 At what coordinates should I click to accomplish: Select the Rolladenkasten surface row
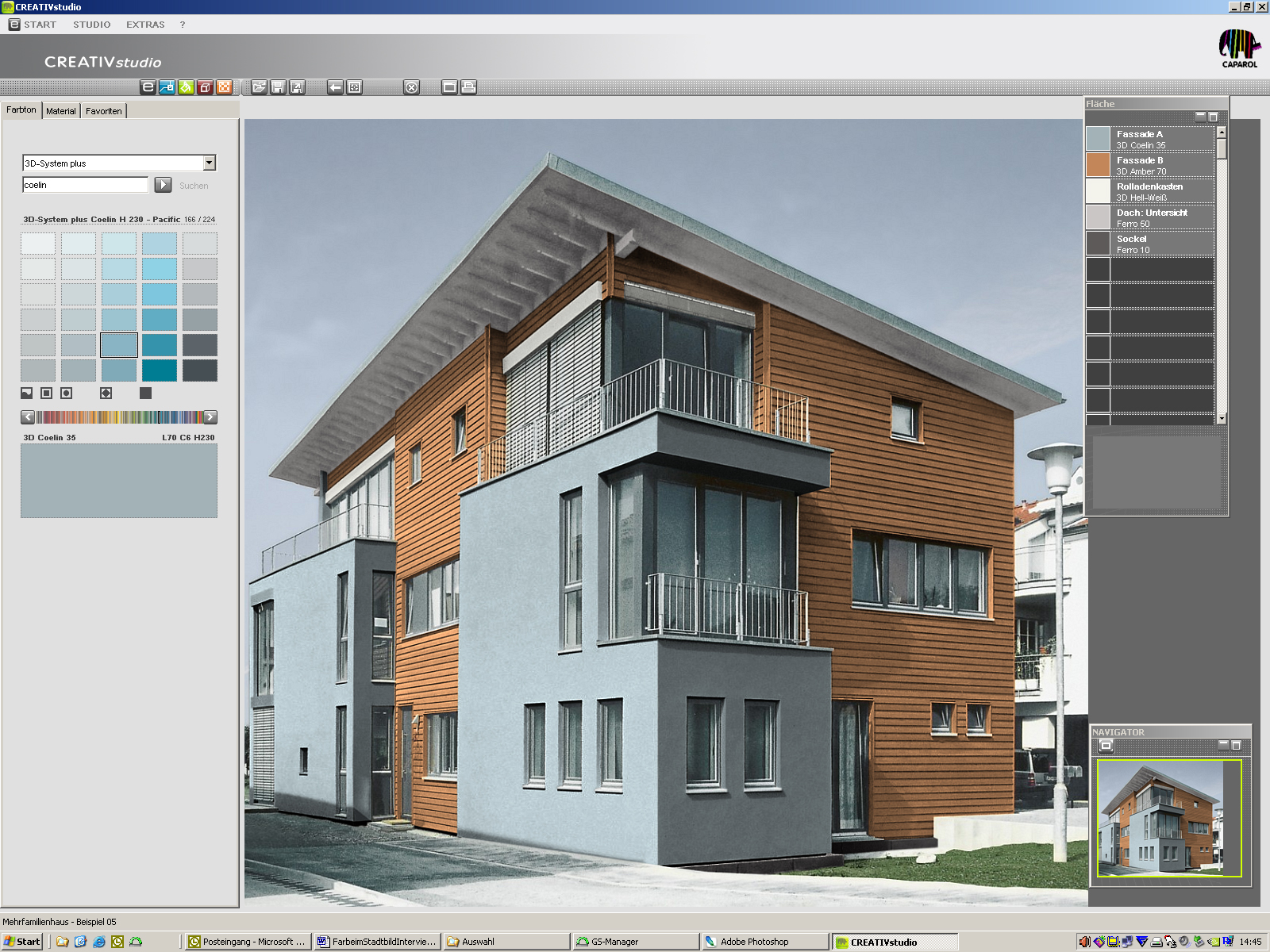coord(1150,191)
